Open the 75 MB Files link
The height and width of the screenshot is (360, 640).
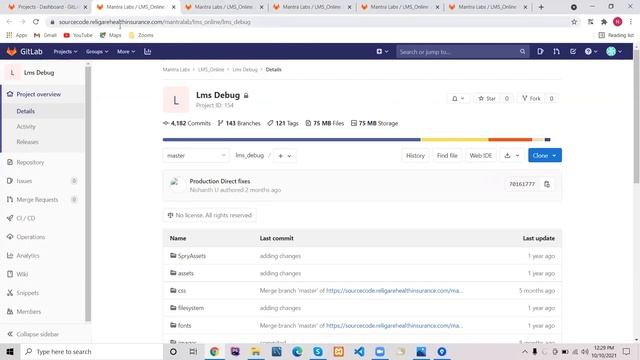point(325,123)
